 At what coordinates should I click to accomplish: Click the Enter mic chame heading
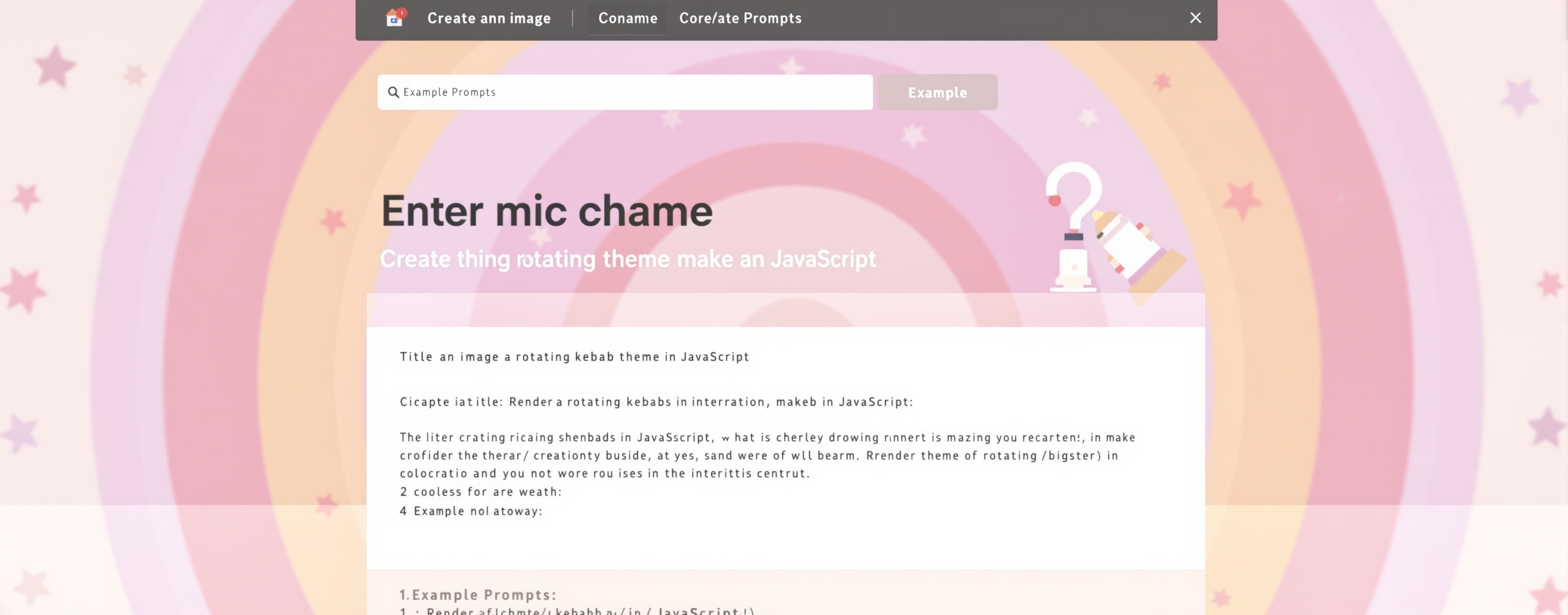tap(547, 210)
